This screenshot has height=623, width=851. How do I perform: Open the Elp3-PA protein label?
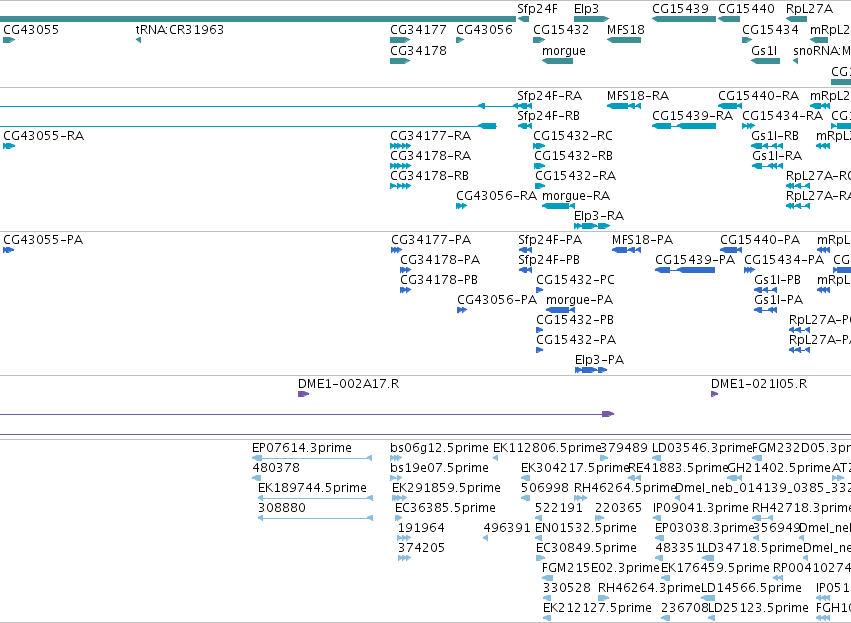599,360
